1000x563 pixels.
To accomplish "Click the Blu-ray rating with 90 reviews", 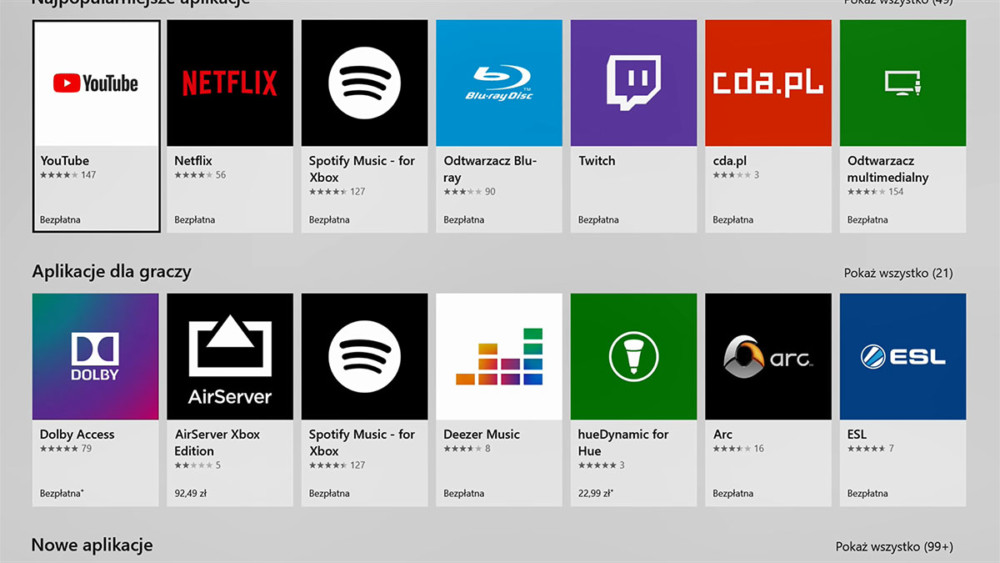I will [469, 191].
